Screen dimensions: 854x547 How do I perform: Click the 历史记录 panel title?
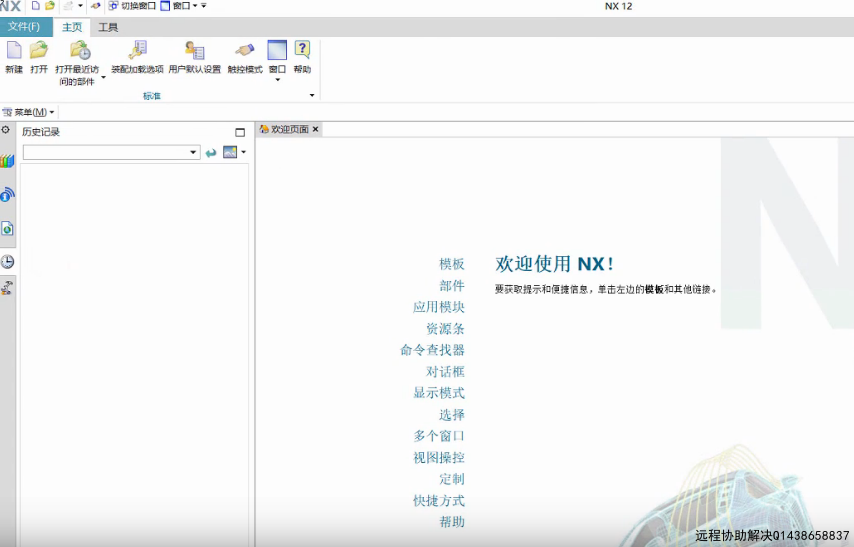(x=41, y=132)
